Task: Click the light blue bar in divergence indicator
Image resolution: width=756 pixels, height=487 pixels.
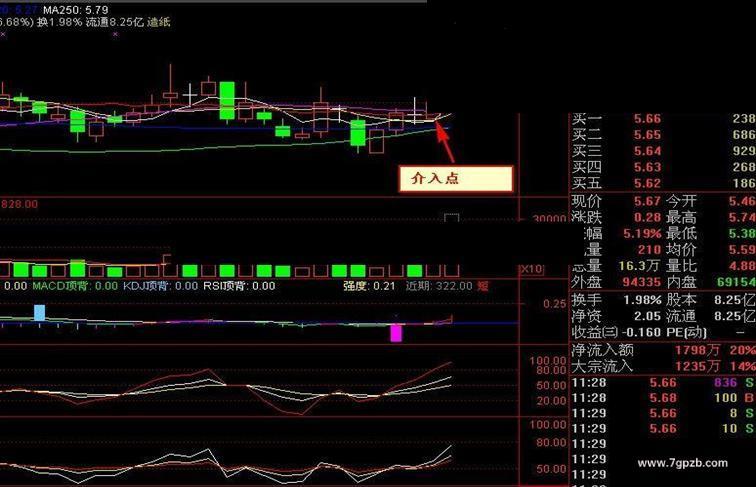Action: click(x=40, y=312)
